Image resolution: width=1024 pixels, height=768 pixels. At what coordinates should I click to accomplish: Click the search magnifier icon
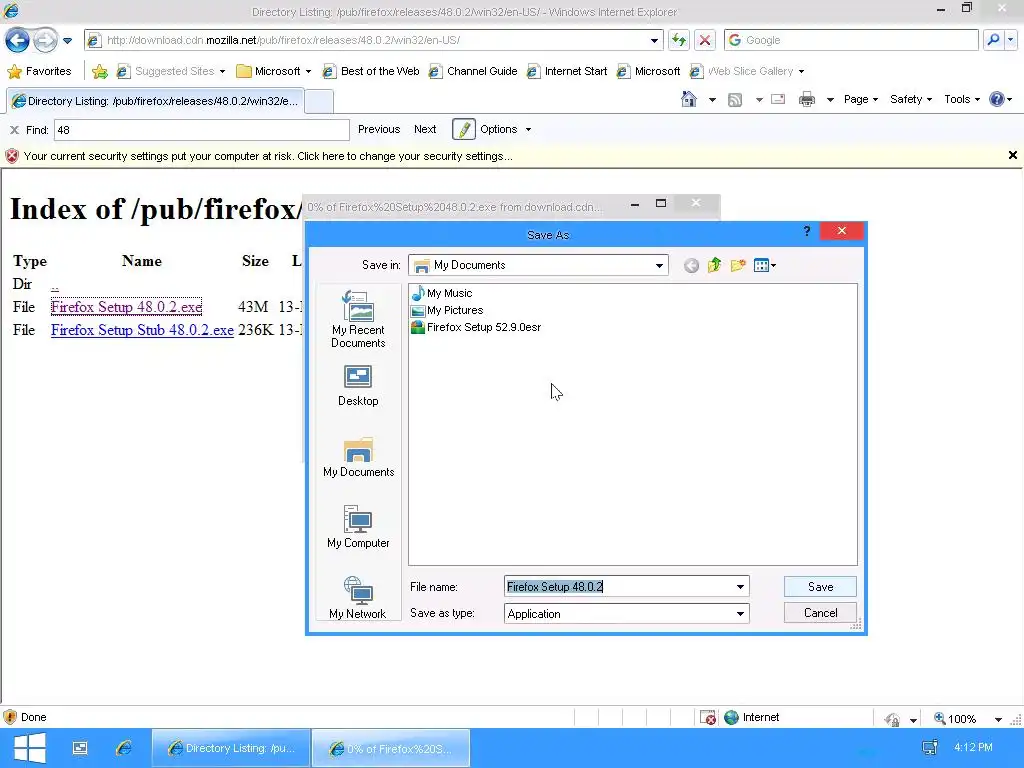[x=993, y=40]
